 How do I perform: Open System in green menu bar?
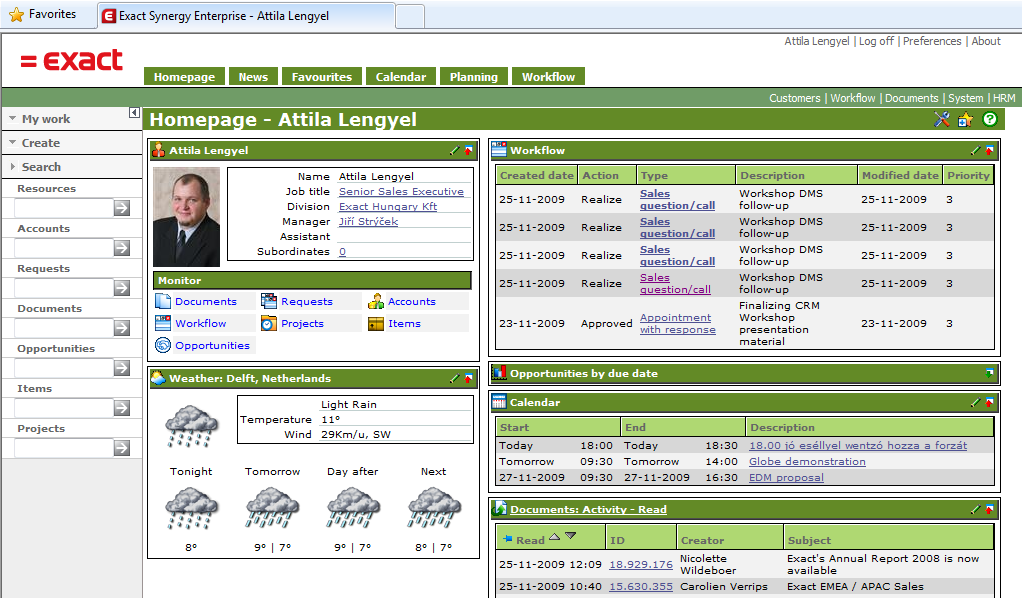coord(965,98)
